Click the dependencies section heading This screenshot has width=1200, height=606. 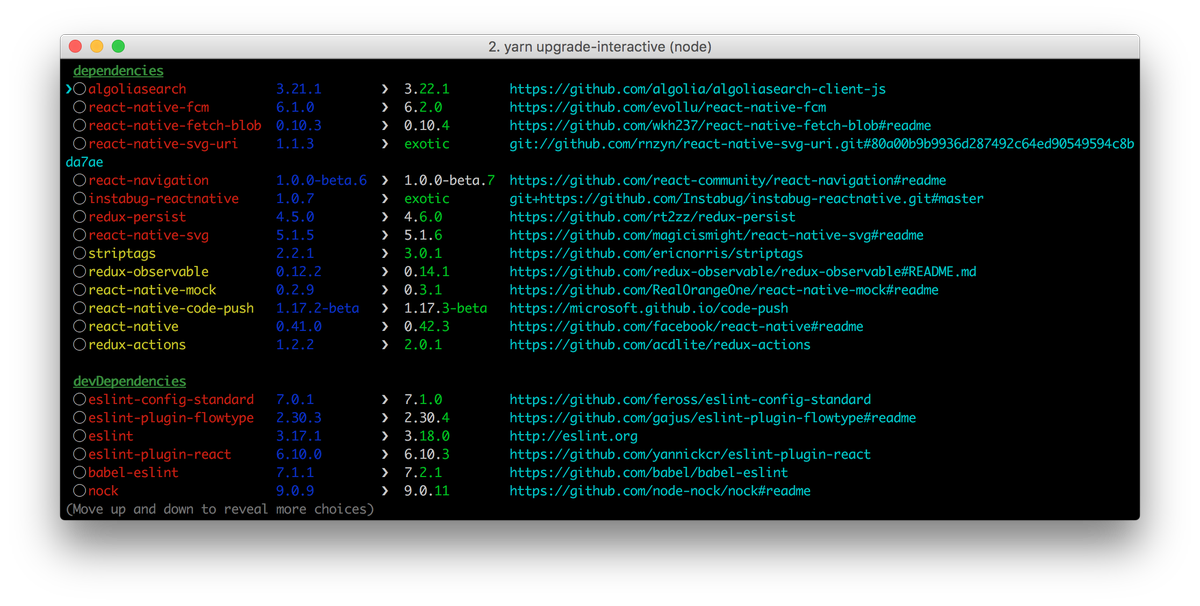[118, 71]
